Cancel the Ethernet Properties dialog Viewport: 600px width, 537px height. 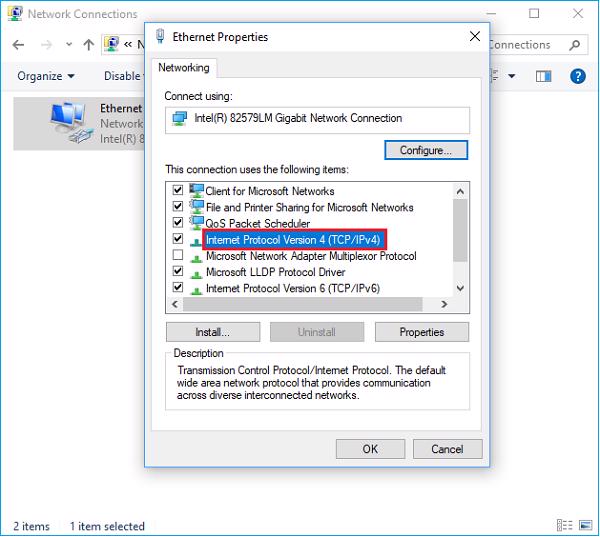point(447,449)
